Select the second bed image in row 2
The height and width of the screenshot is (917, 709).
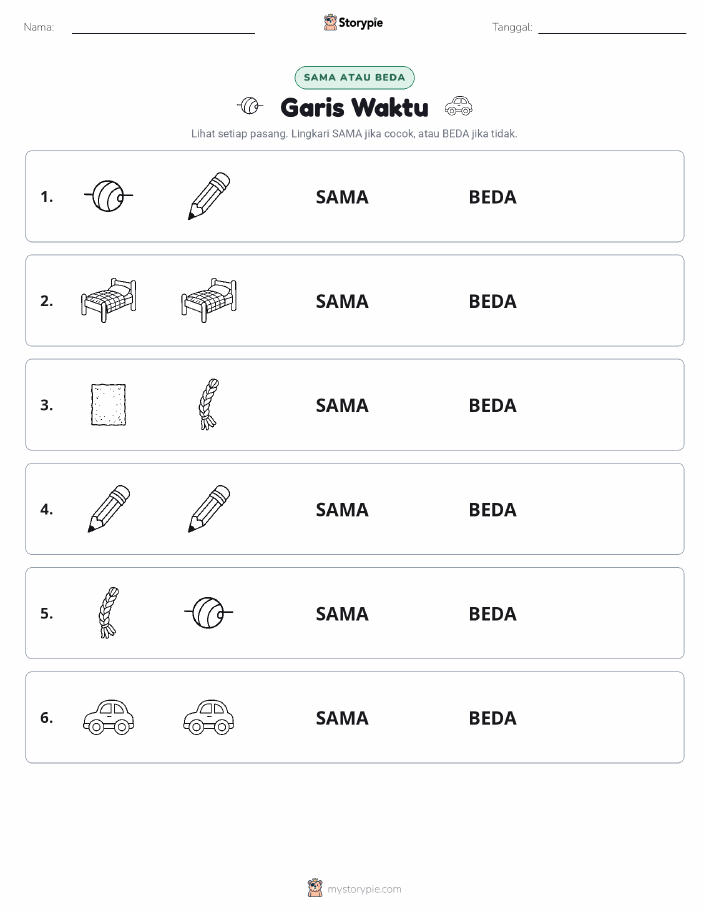pyautogui.click(x=209, y=300)
